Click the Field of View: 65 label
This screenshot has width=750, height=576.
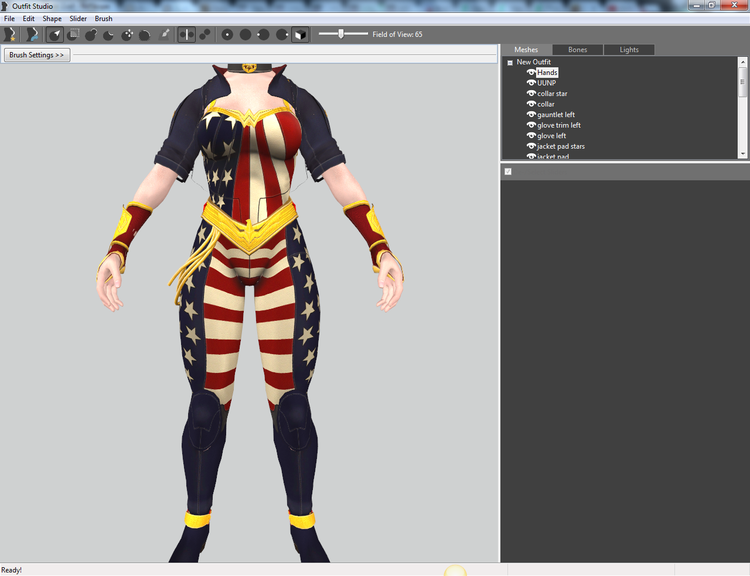397,34
